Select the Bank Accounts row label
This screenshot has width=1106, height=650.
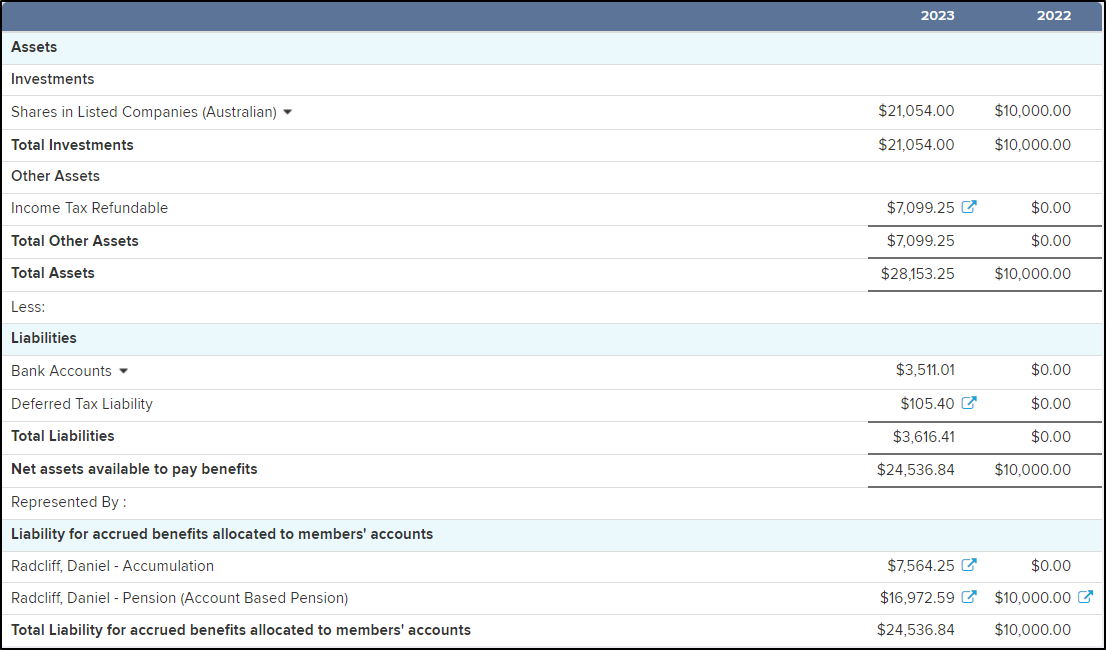pos(61,370)
